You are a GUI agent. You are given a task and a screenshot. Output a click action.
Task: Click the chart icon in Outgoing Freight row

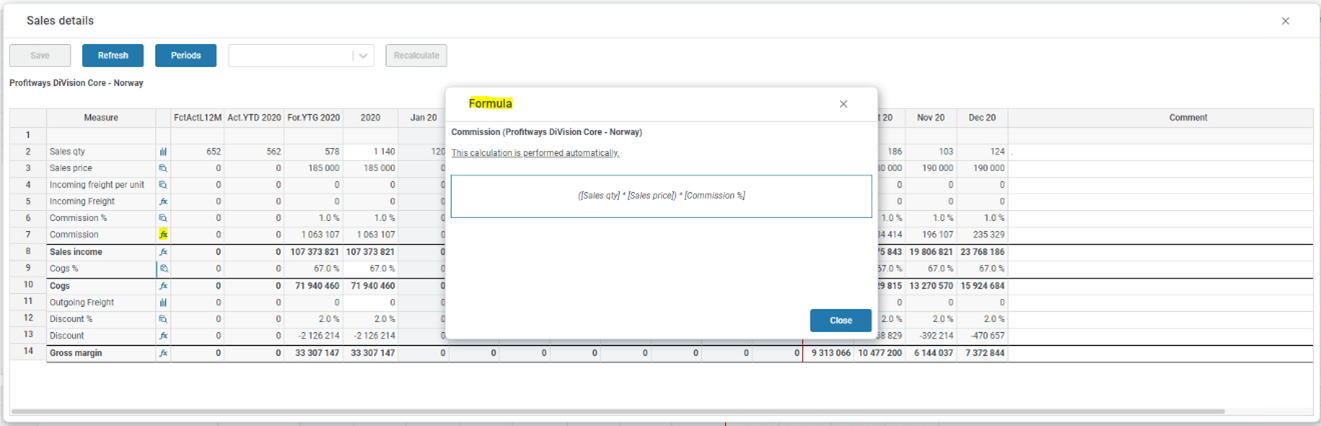coord(163,302)
